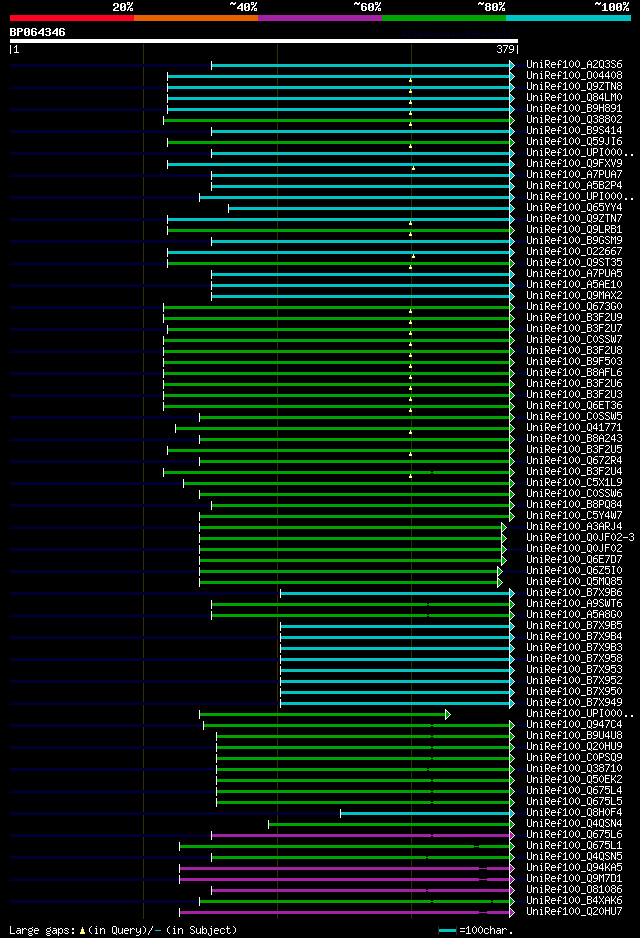Viewport: 640px width, 938px height.
Task: Select the UniRef100_B9GSM9 label
Action: click(574, 240)
